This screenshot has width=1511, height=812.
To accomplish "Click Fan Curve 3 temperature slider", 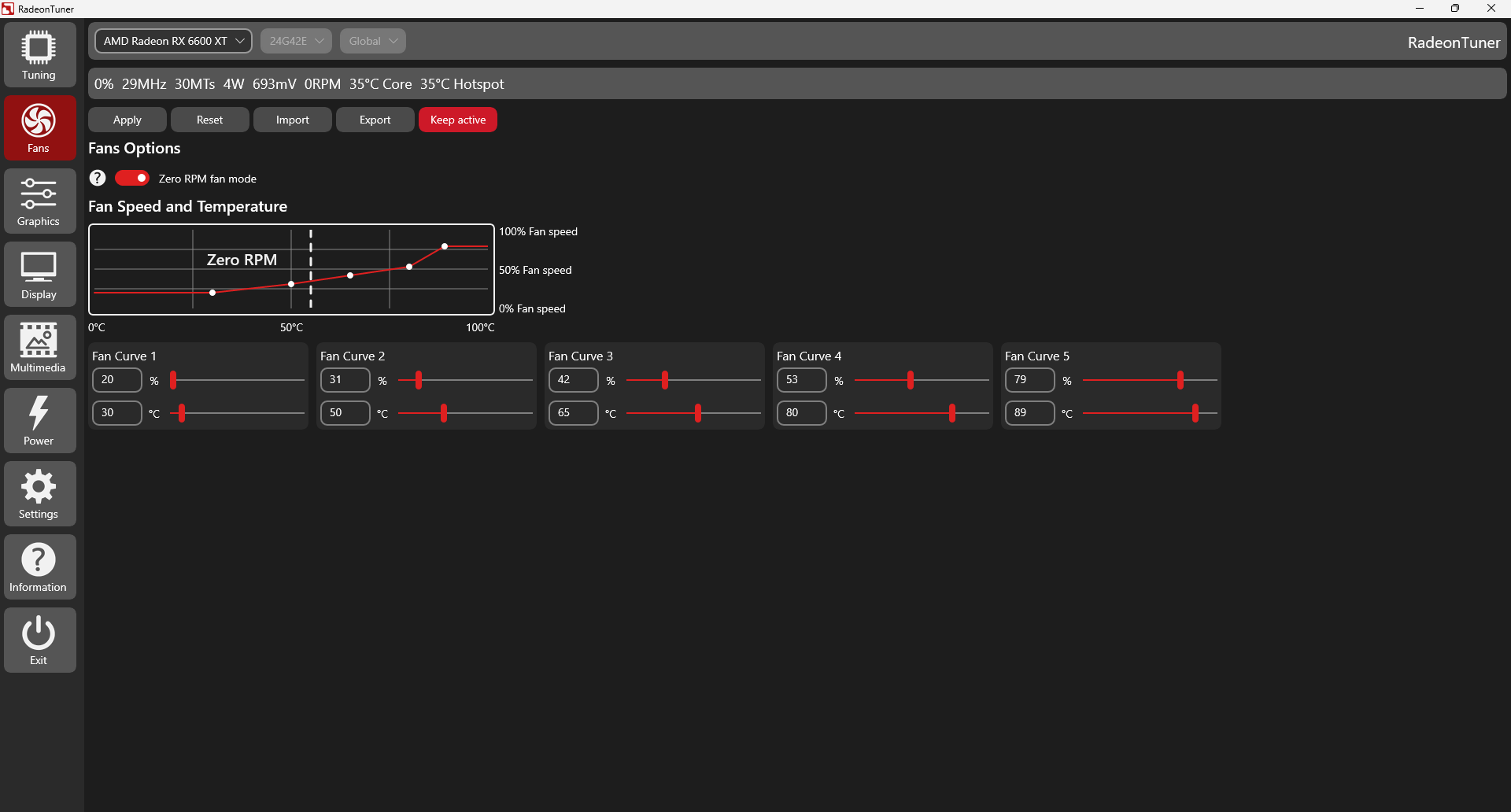I will tap(694, 413).
